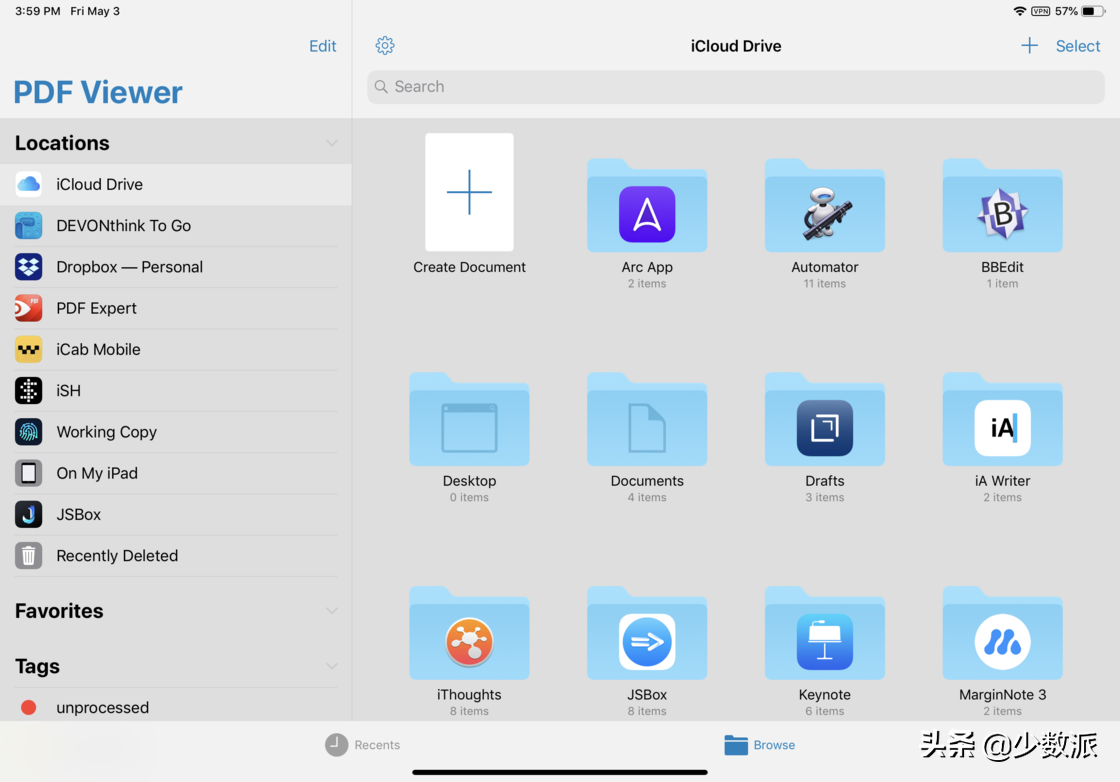
Task: Open the MarginNote 3 folder
Action: coord(1003,633)
